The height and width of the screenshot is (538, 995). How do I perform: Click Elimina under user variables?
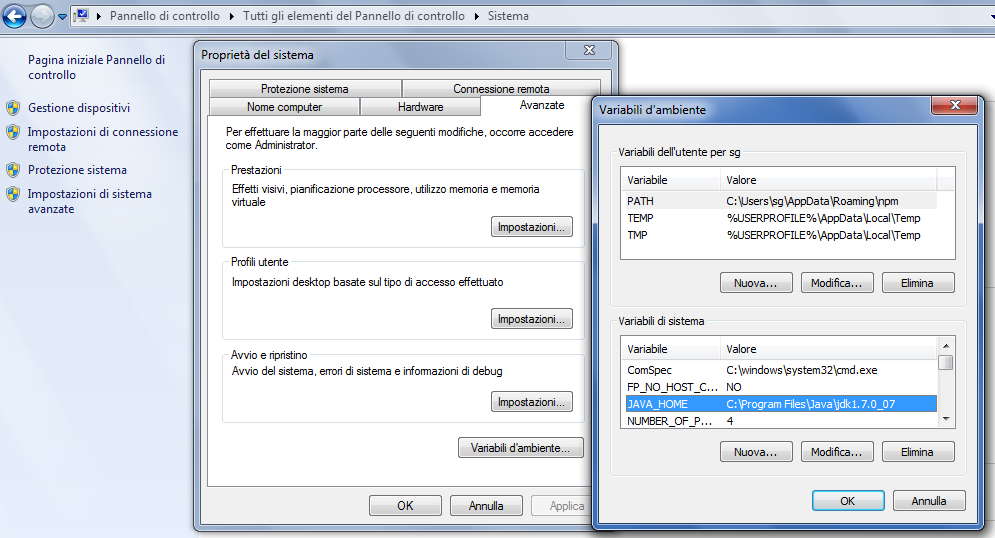click(x=918, y=283)
